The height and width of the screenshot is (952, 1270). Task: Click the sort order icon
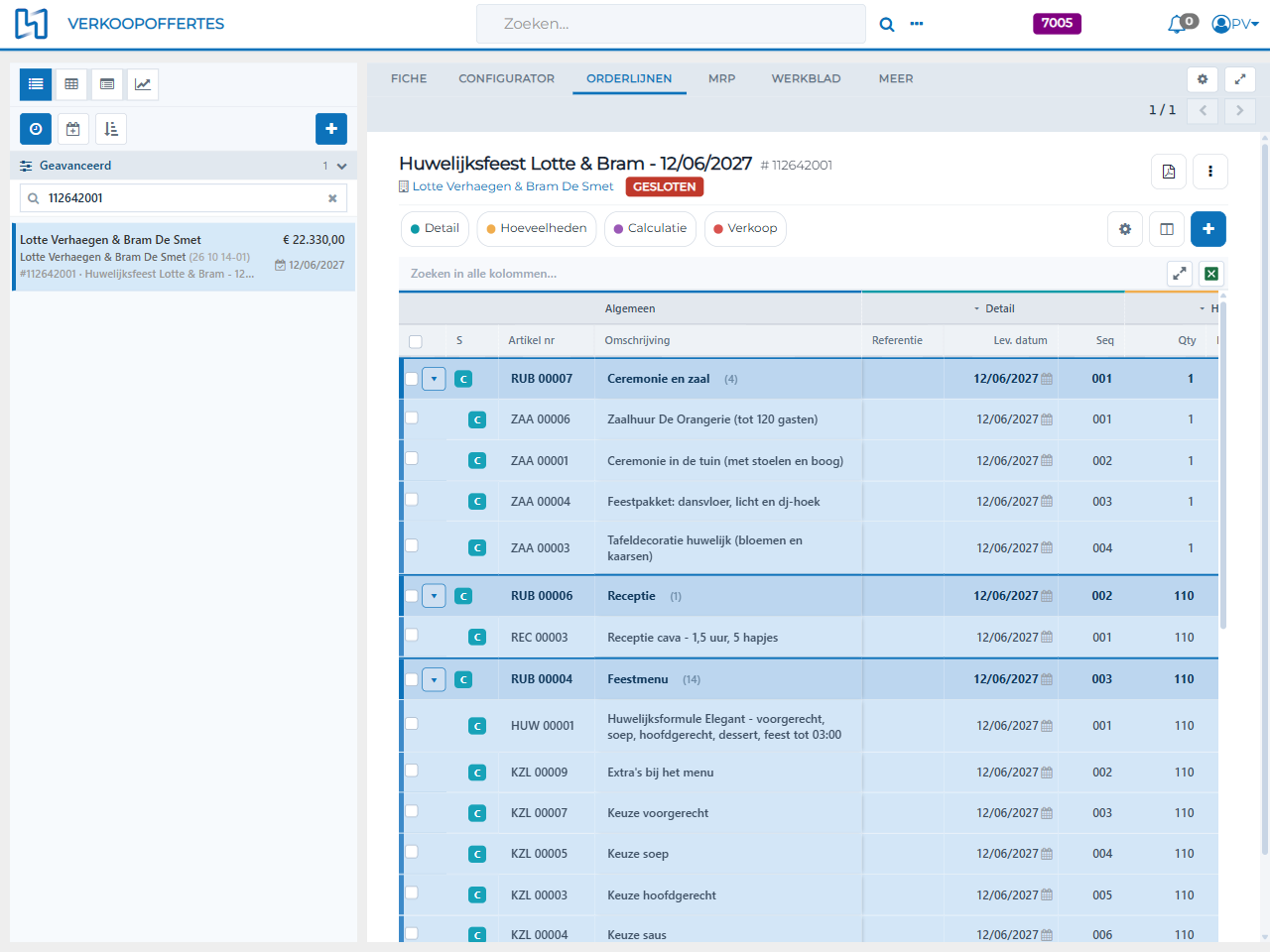pos(111,129)
